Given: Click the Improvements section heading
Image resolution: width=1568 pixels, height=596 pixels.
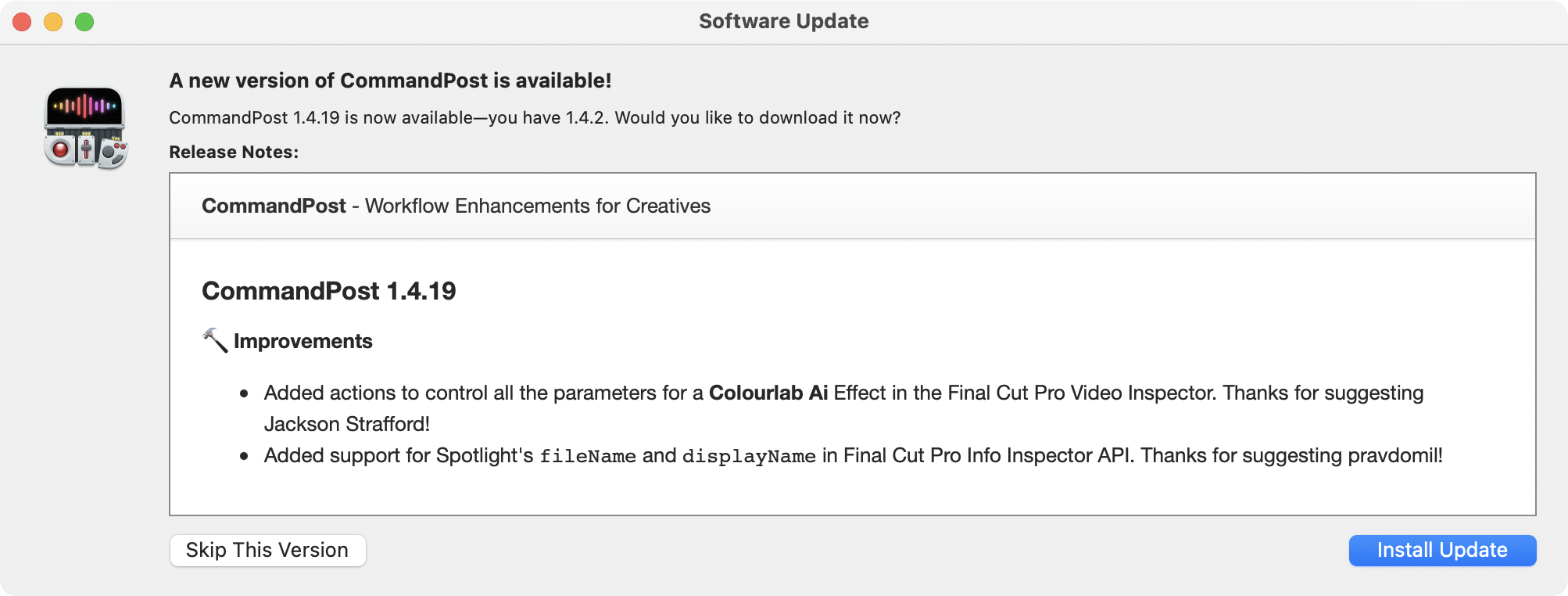Looking at the screenshot, I should pyautogui.click(x=303, y=341).
